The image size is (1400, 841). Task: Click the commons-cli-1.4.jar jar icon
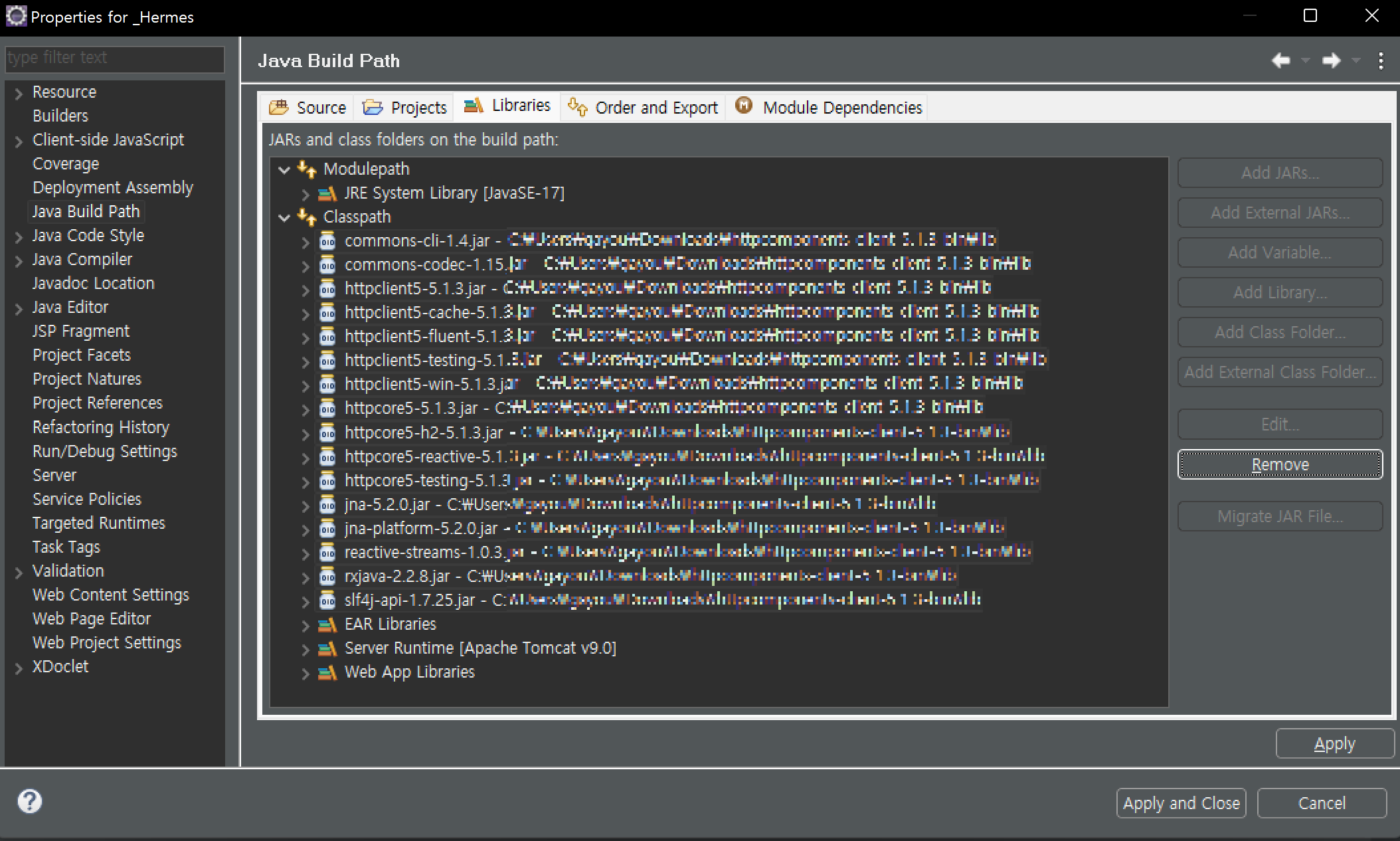coord(327,240)
